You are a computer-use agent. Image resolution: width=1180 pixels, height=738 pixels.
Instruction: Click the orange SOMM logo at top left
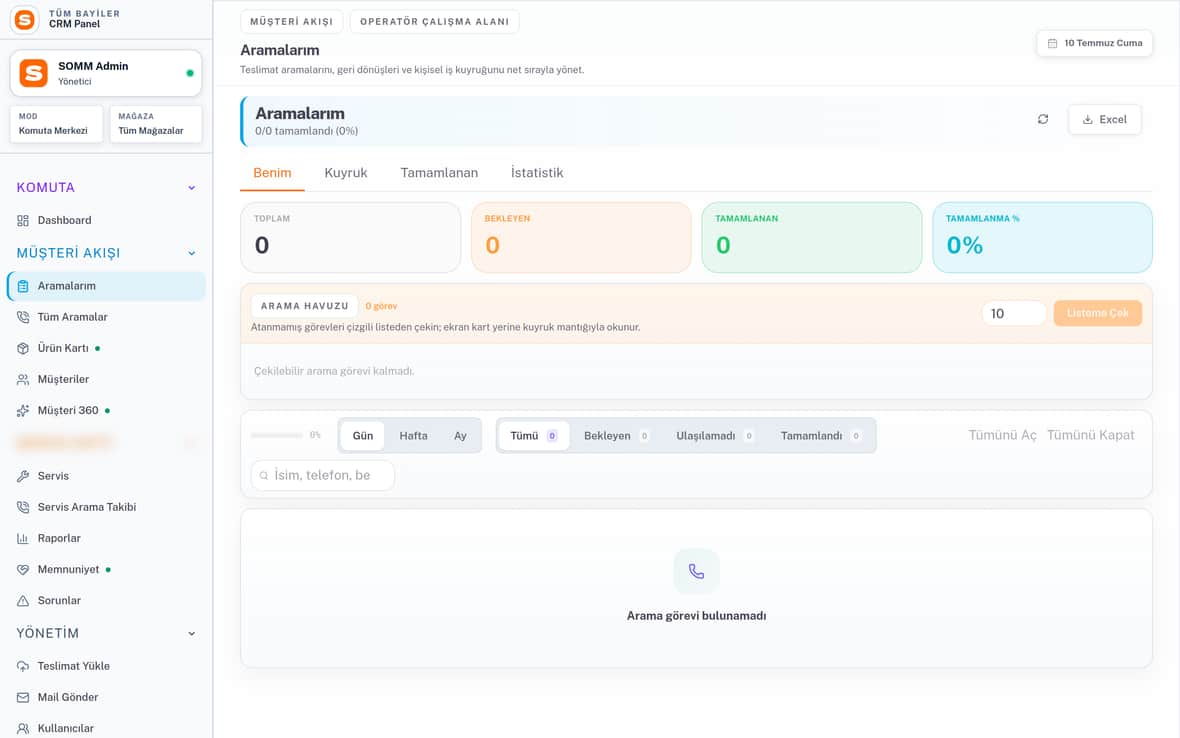25,20
